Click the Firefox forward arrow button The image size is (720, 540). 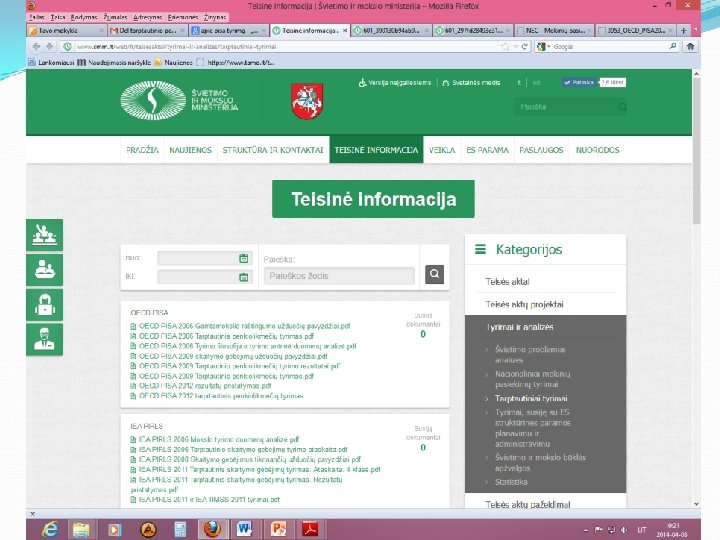(x=50, y=46)
